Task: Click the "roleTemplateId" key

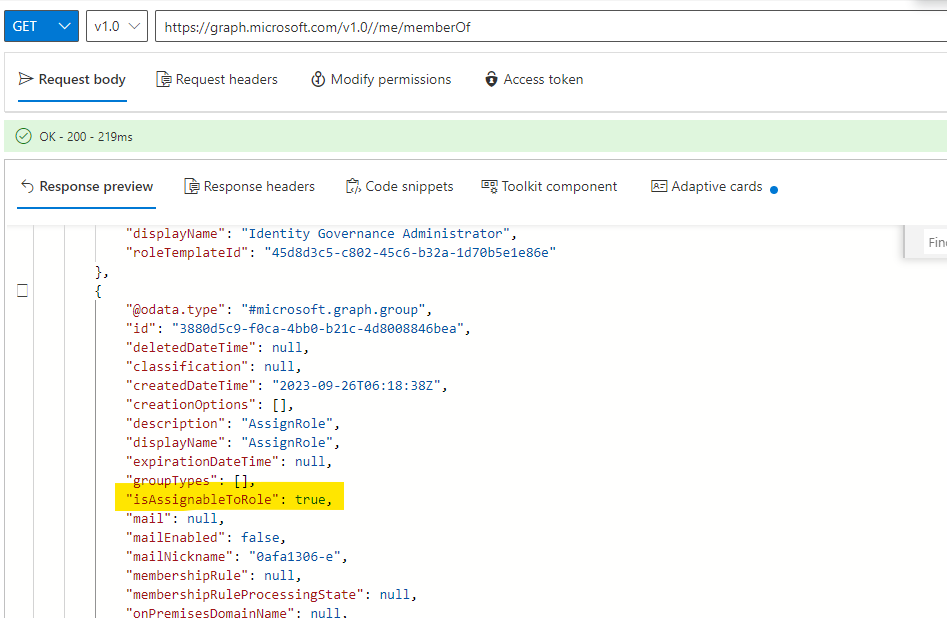Action: 187,253
